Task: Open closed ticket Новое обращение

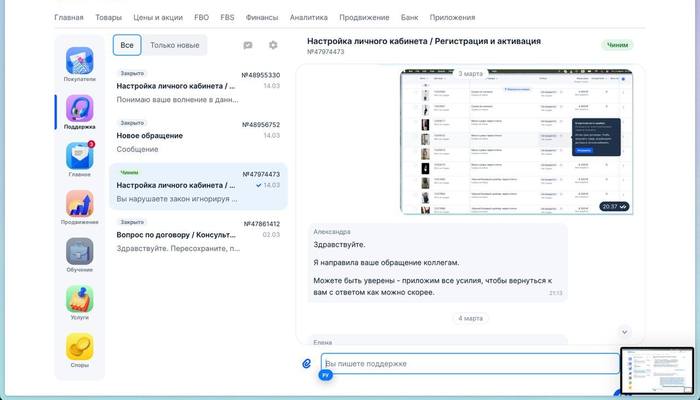Action: (x=198, y=136)
